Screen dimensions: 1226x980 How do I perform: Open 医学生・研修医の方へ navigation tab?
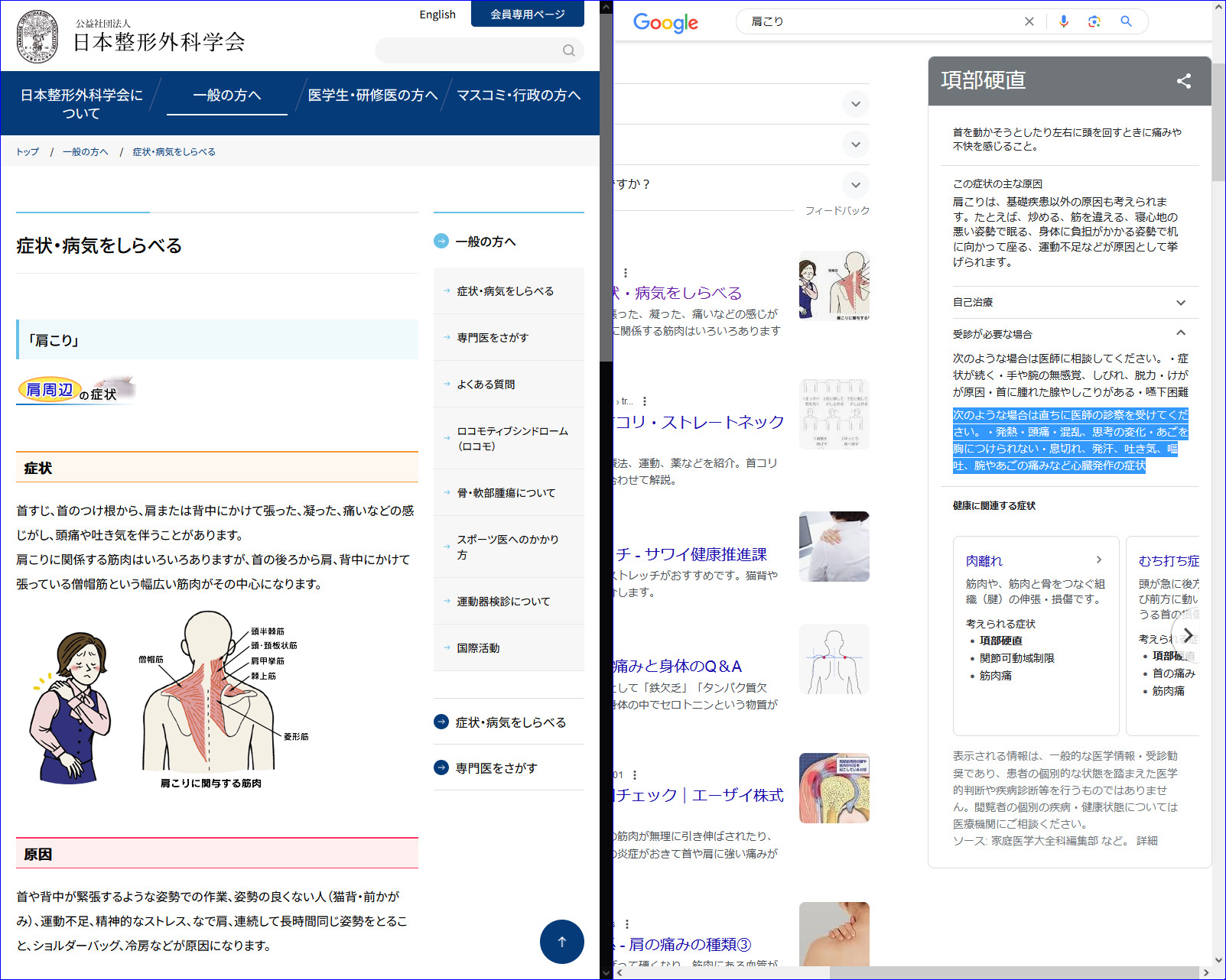coord(372,96)
